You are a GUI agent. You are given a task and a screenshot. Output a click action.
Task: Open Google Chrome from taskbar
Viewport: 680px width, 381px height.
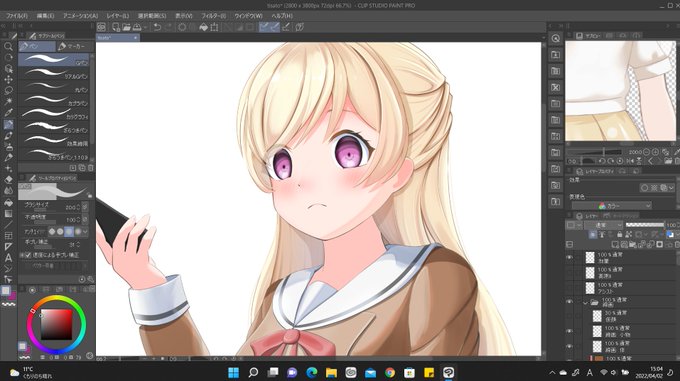[389, 372]
